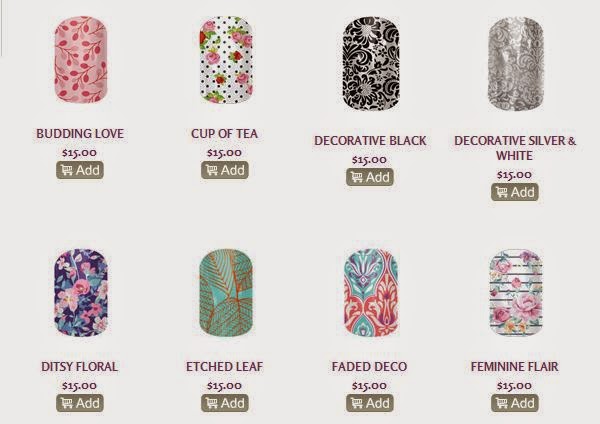Screen dimensions: 600x424
Task: Open the FADED DECO title link
Action: tap(370, 367)
